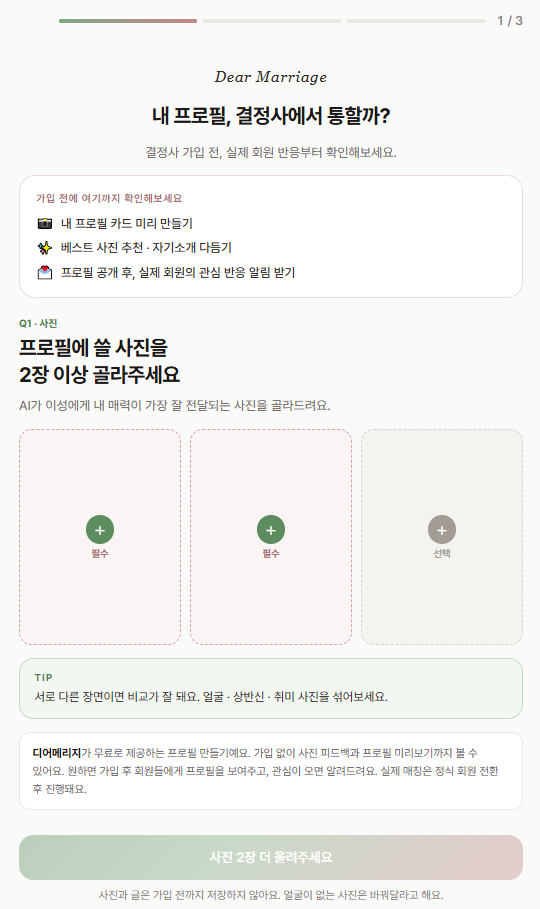Click the first green plus icon
The height and width of the screenshot is (909, 540).
(100, 529)
